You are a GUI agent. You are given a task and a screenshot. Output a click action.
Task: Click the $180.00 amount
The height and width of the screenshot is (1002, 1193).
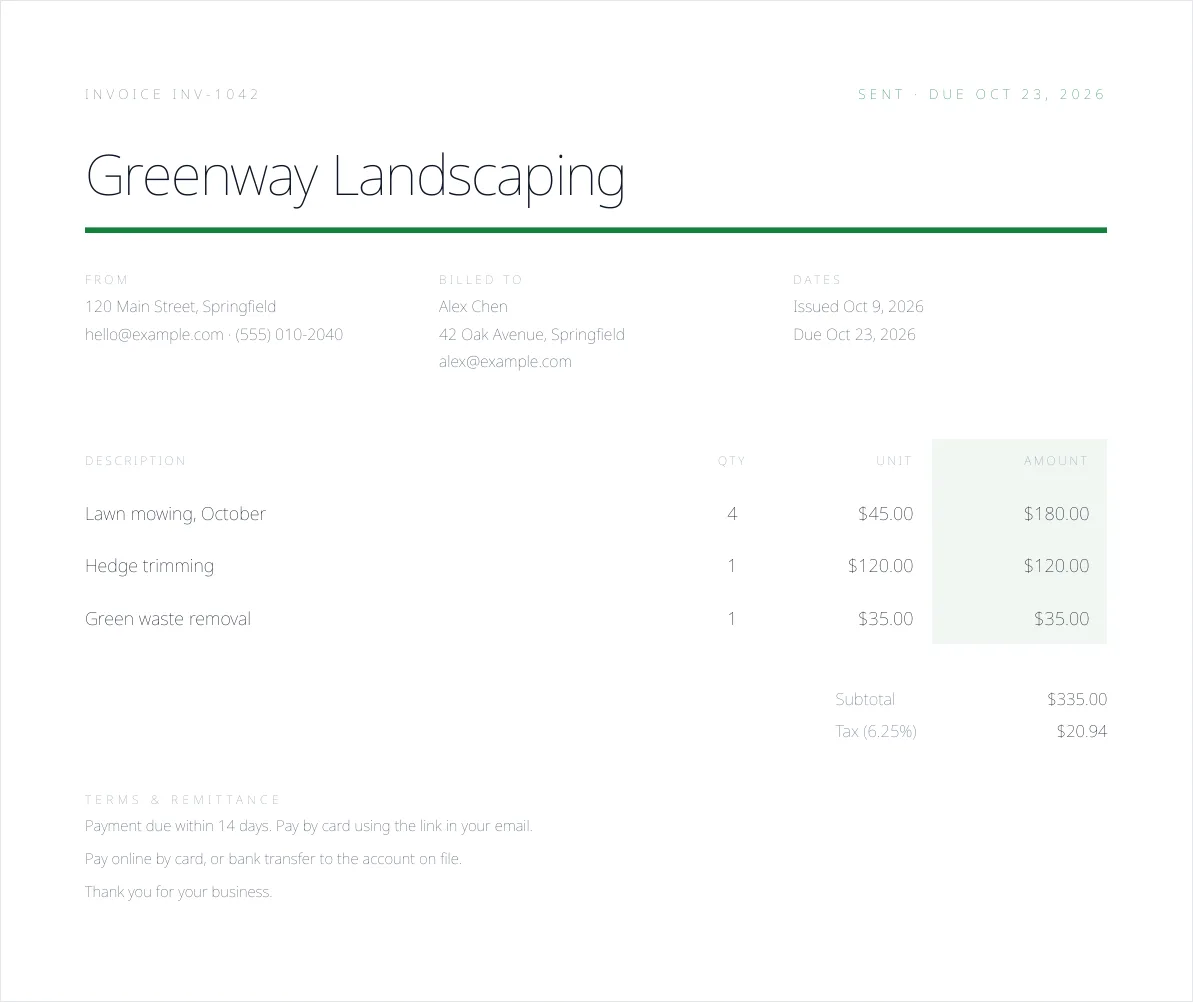(x=1056, y=514)
